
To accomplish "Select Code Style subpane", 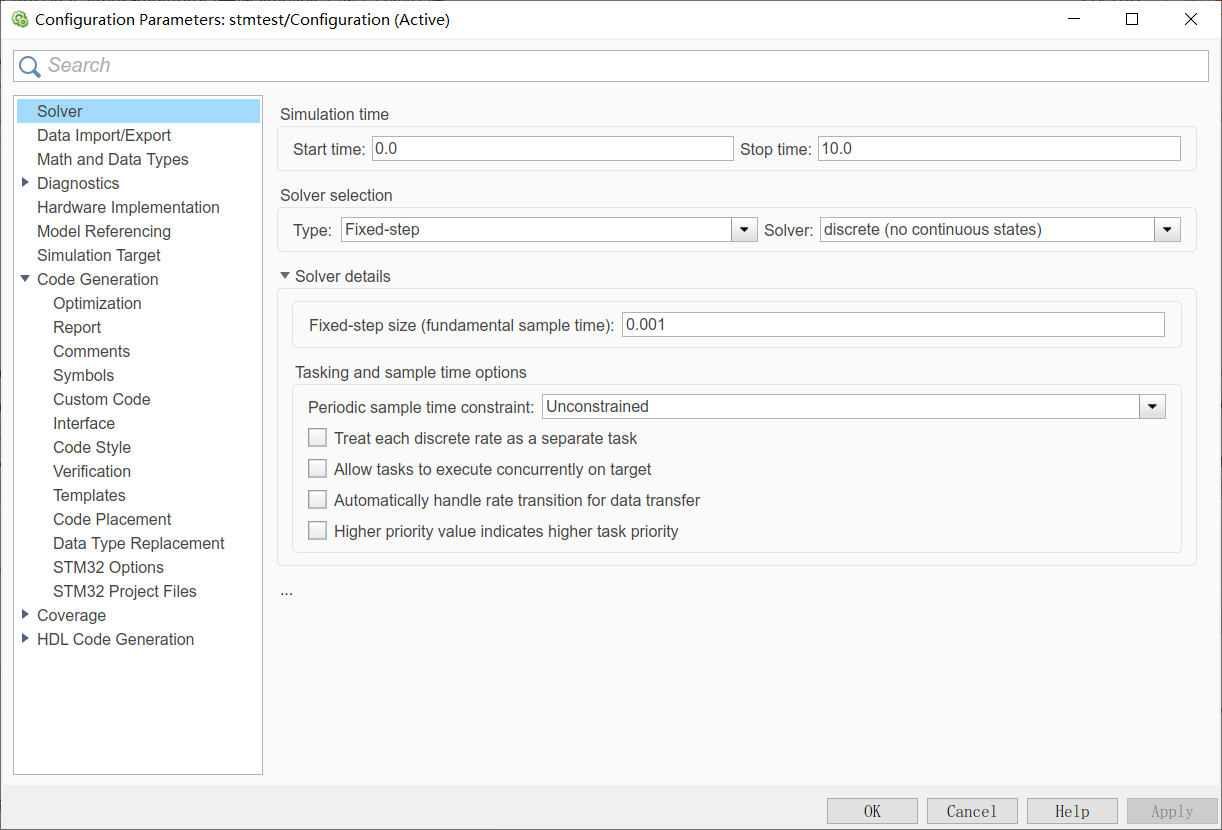I will click(92, 447).
